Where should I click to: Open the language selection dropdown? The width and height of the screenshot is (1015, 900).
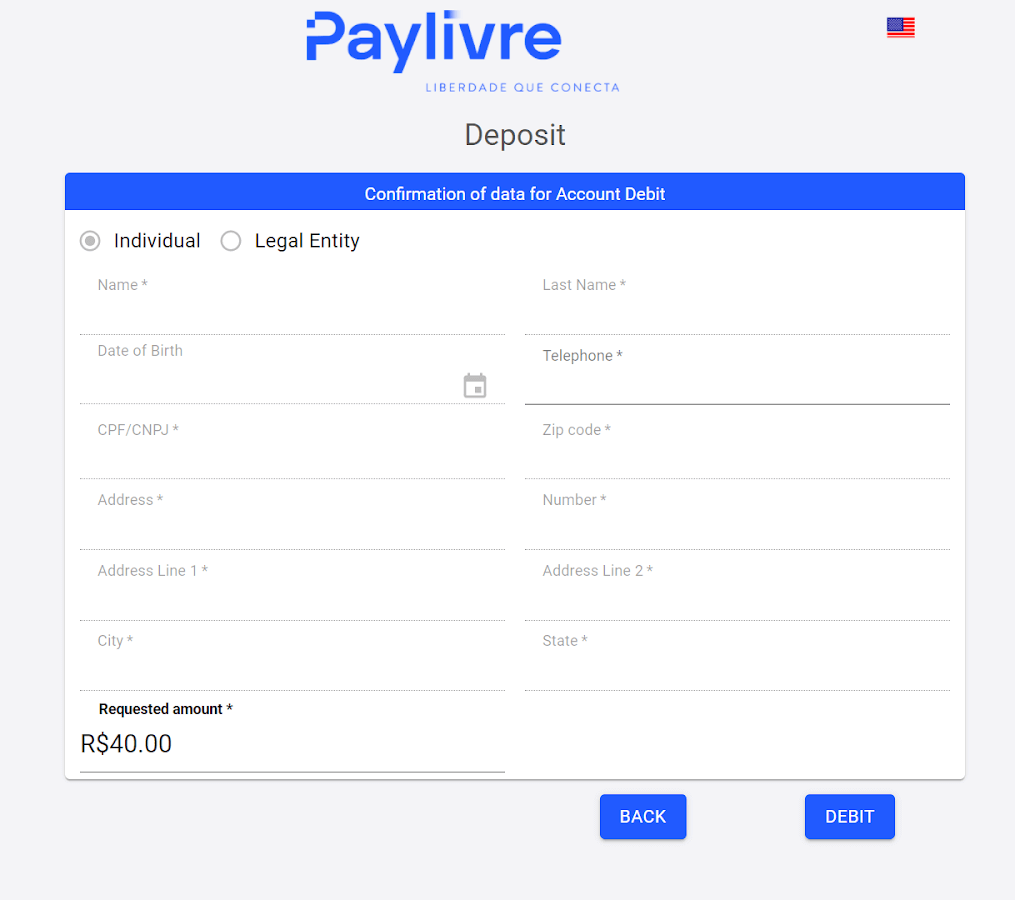pyautogui.click(x=899, y=27)
